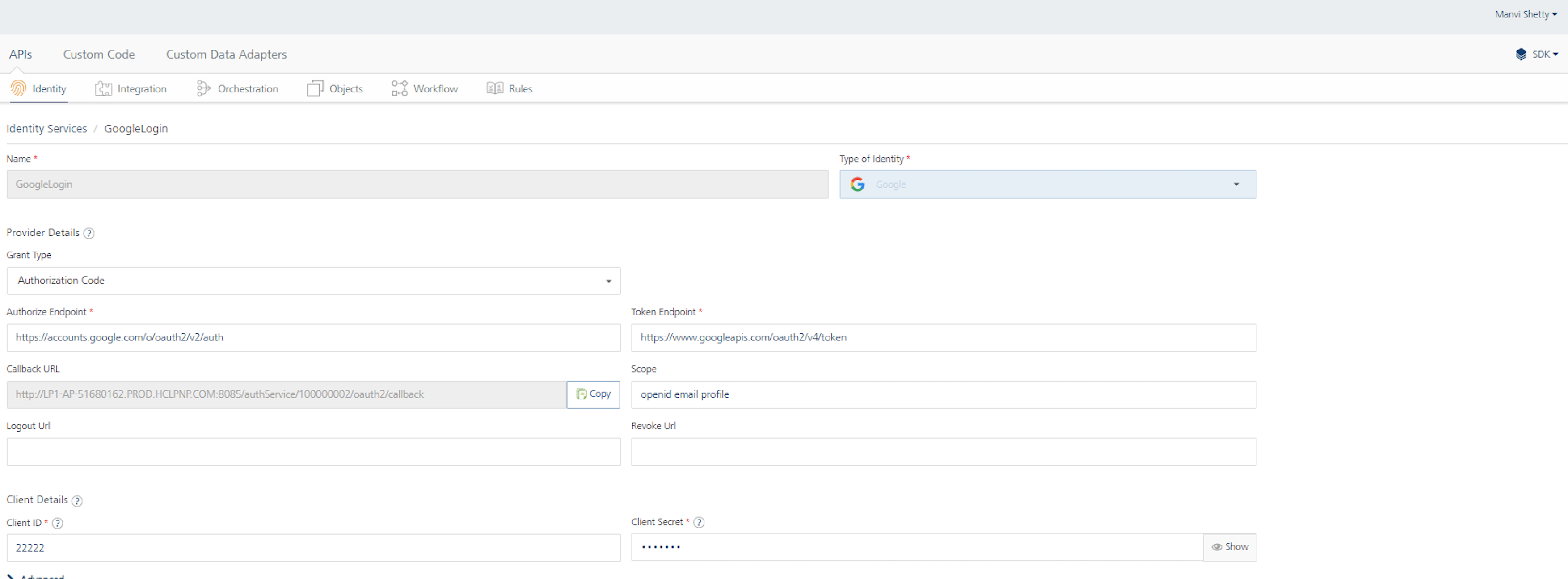Switch to the Custom Data Adapters tab
Image resolution: width=1568 pixels, height=579 pixels.
[227, 54]
